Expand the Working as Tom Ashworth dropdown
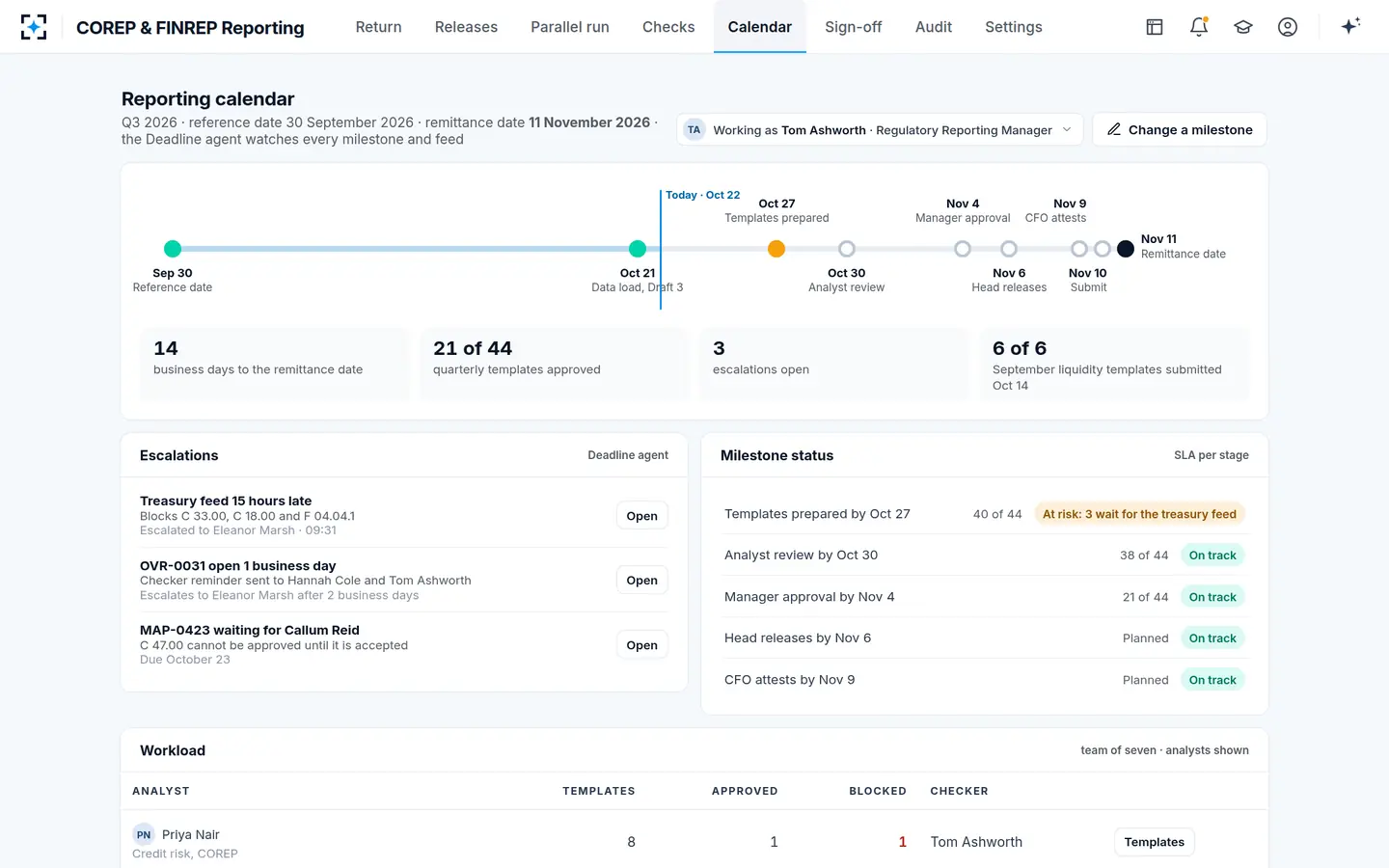The height and width of the screenshot is (868, 1389). point(880,129)
